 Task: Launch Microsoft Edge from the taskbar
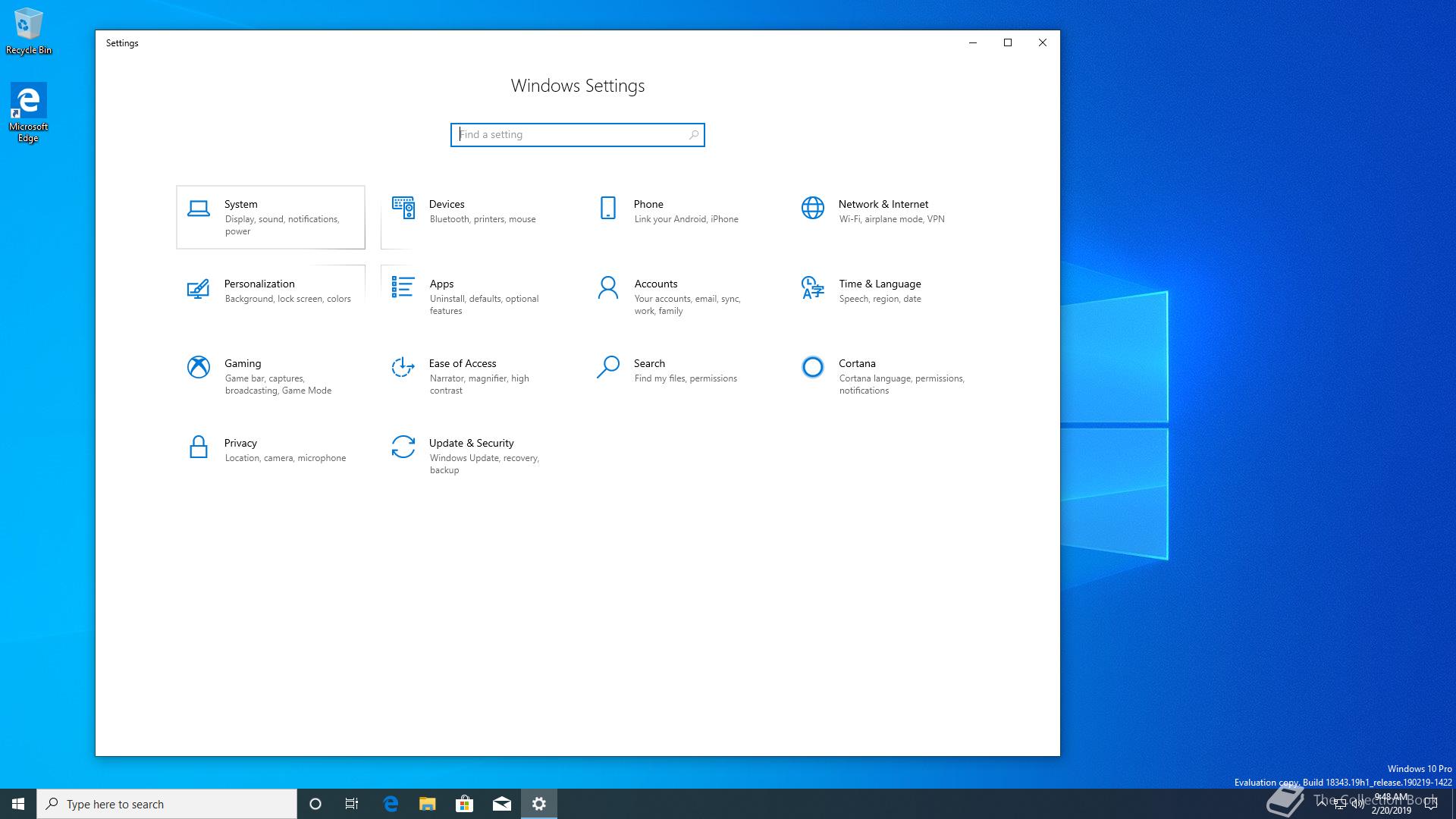pos(391,804)
